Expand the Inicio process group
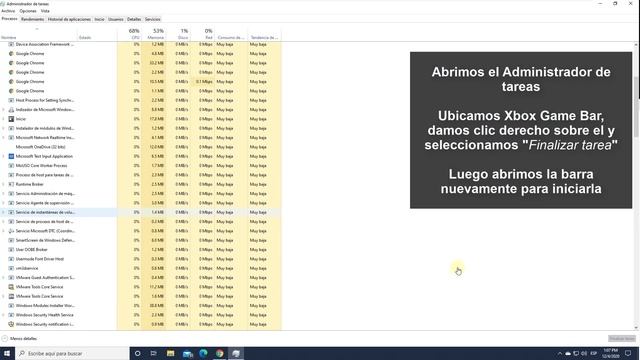Viewport: 640px width, 360px height. pos(4,119)
